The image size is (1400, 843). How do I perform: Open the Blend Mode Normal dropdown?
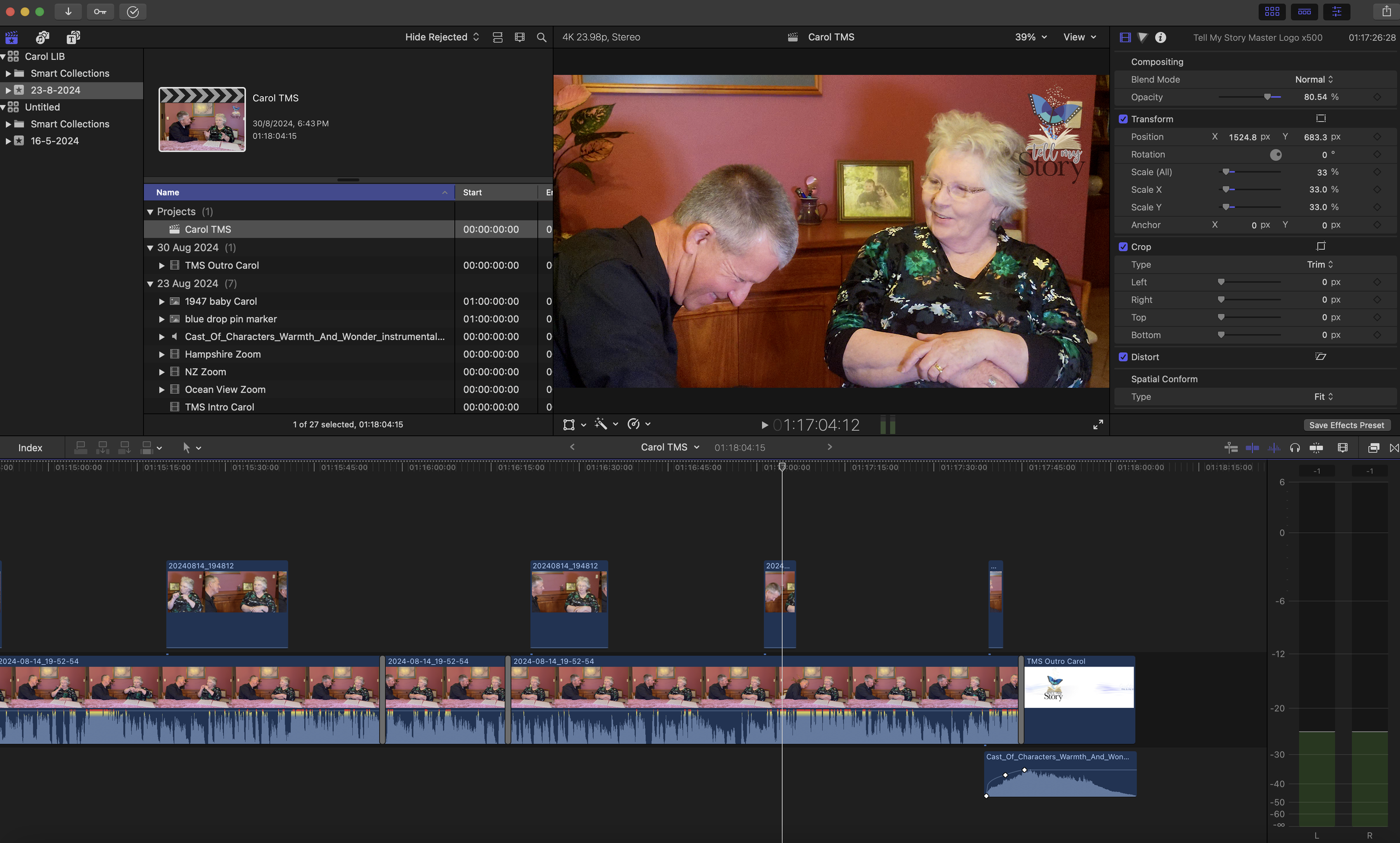click(x=1314, y=80)
